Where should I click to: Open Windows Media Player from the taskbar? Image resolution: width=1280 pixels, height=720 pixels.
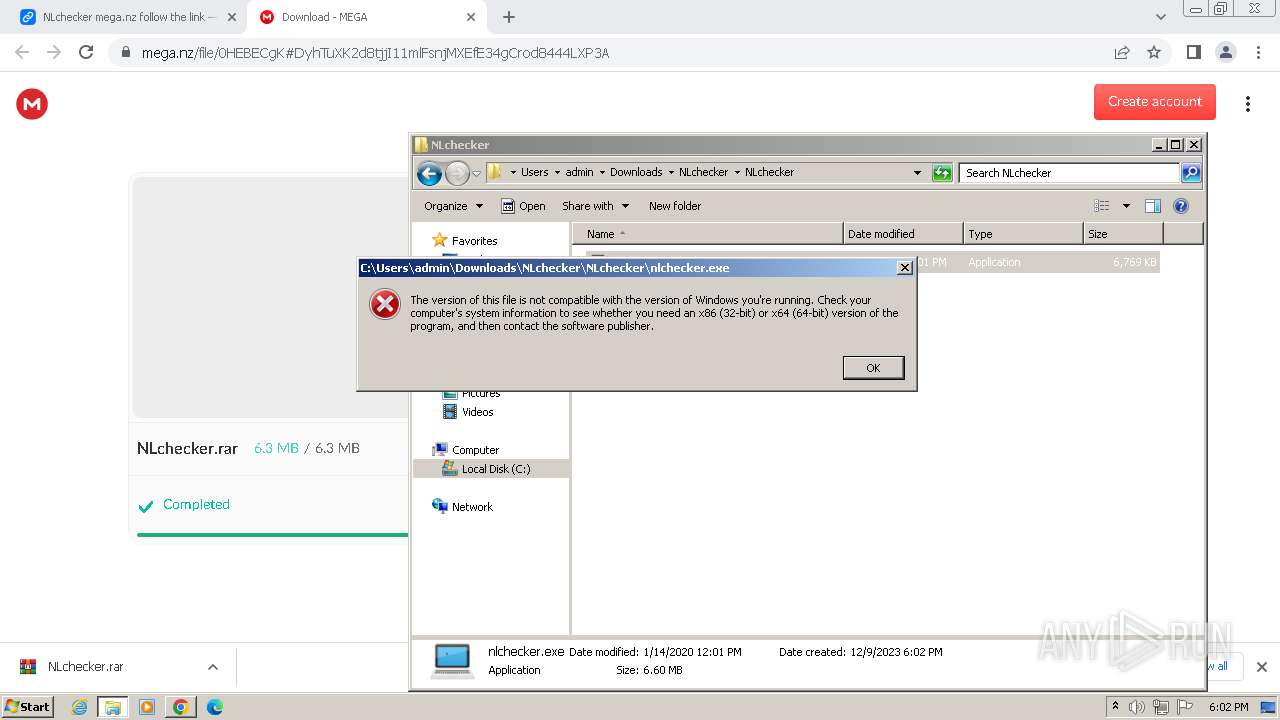(147, 707)
